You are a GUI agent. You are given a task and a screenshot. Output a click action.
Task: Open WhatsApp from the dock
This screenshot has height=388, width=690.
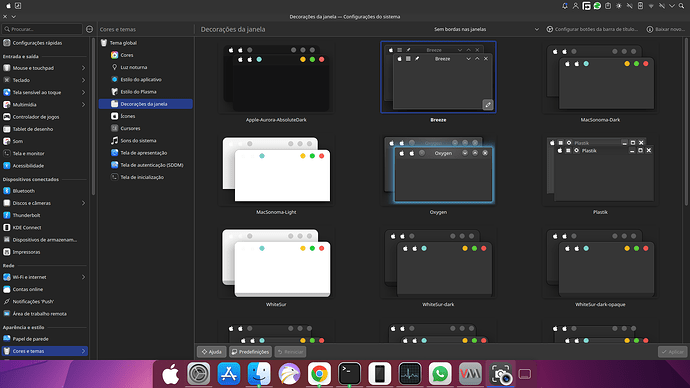coord(440,374)
